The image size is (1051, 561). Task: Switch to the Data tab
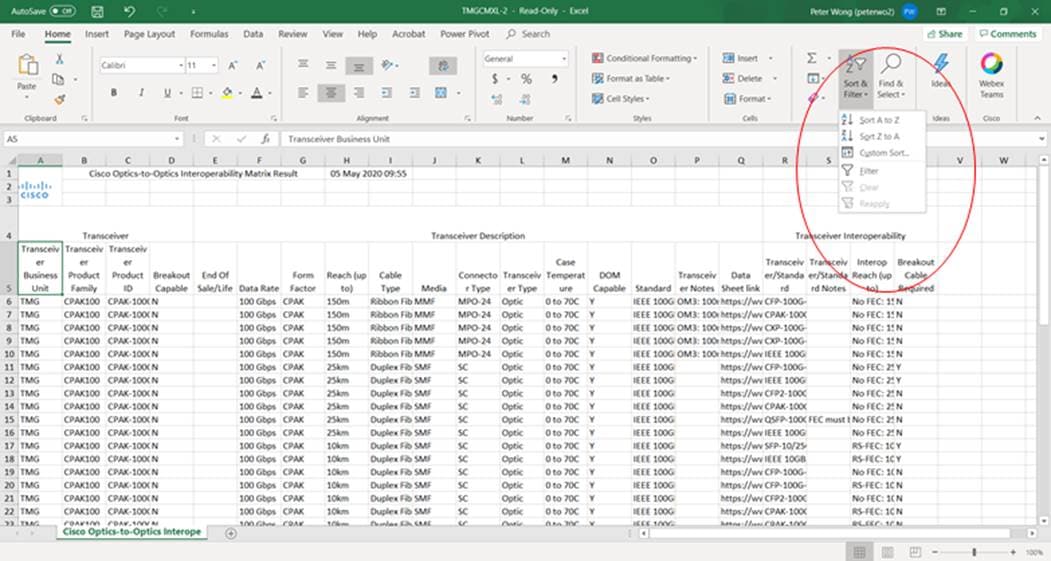click(253, 34)
